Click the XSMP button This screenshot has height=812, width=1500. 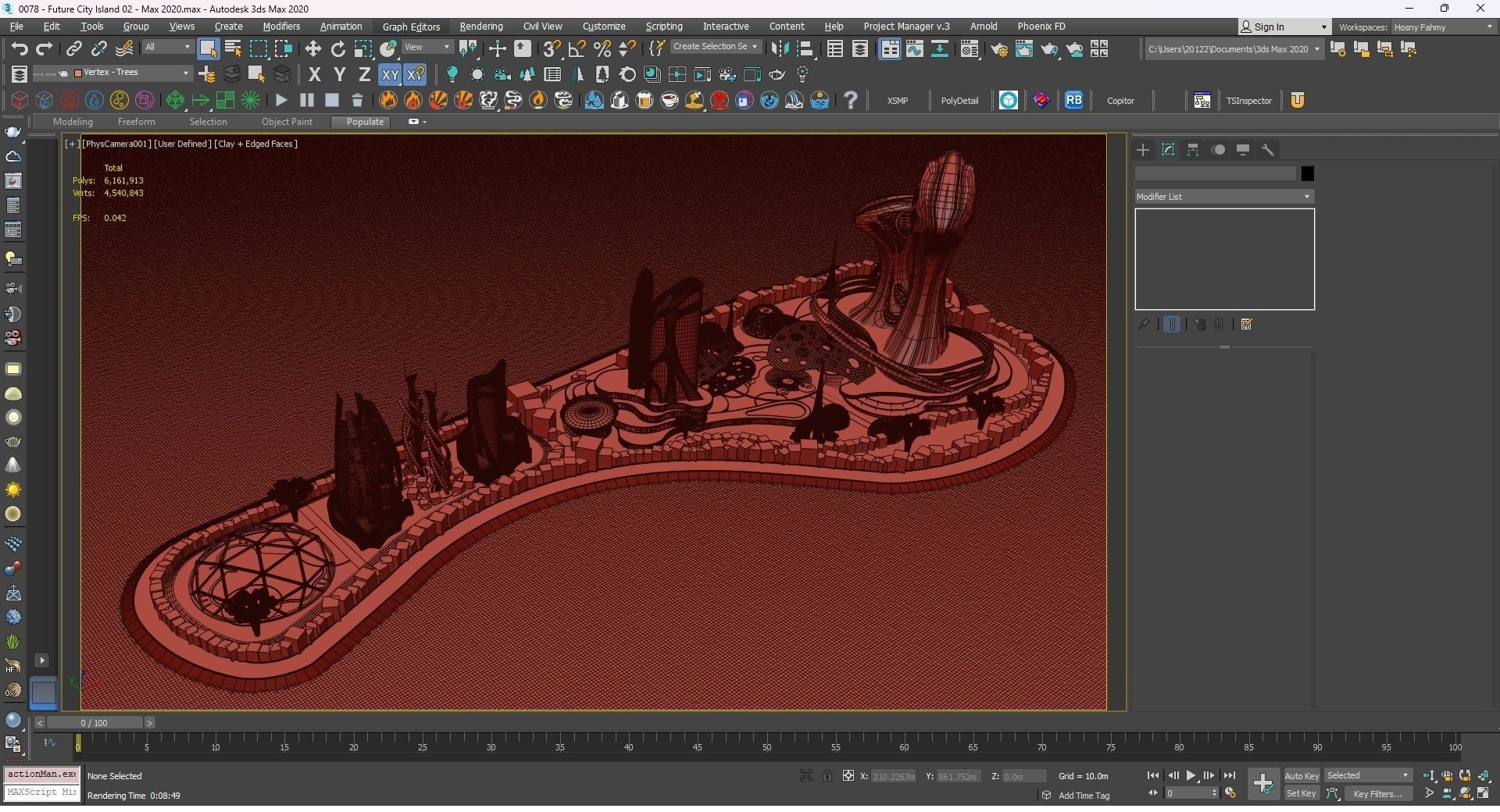pos(898,101)
